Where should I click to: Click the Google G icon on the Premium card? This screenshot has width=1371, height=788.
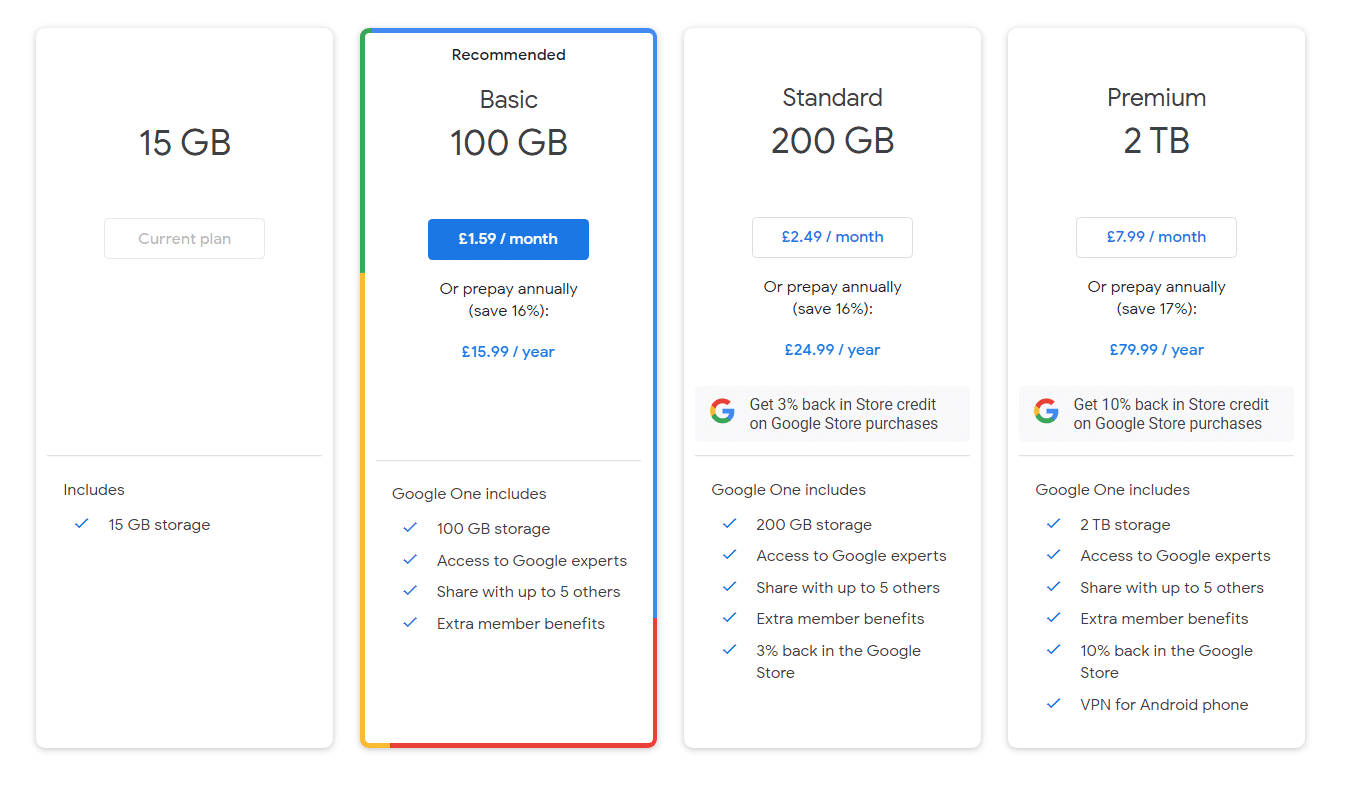(1046, 410)
